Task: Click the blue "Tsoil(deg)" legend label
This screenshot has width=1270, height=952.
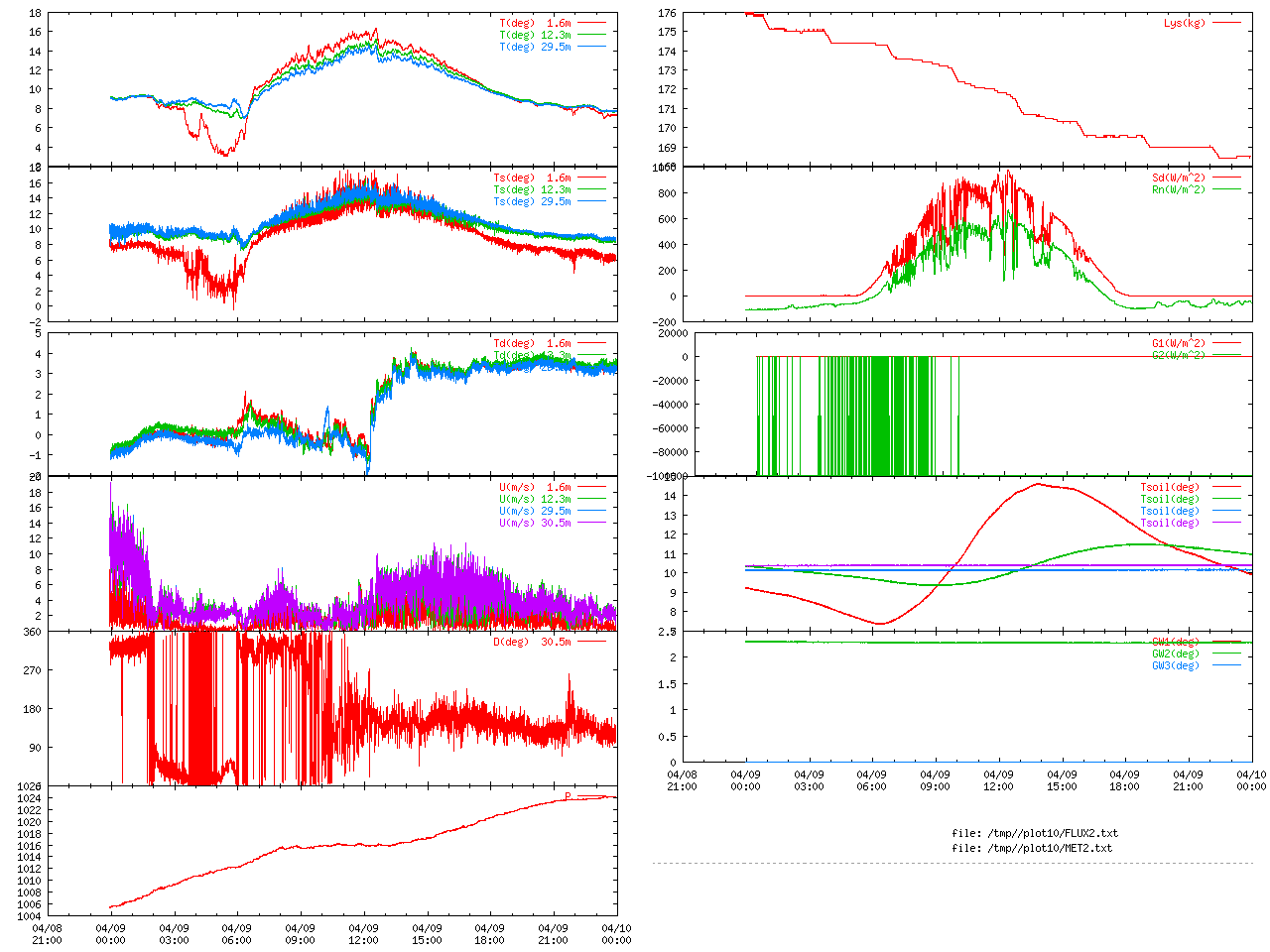Action: 1170,512
